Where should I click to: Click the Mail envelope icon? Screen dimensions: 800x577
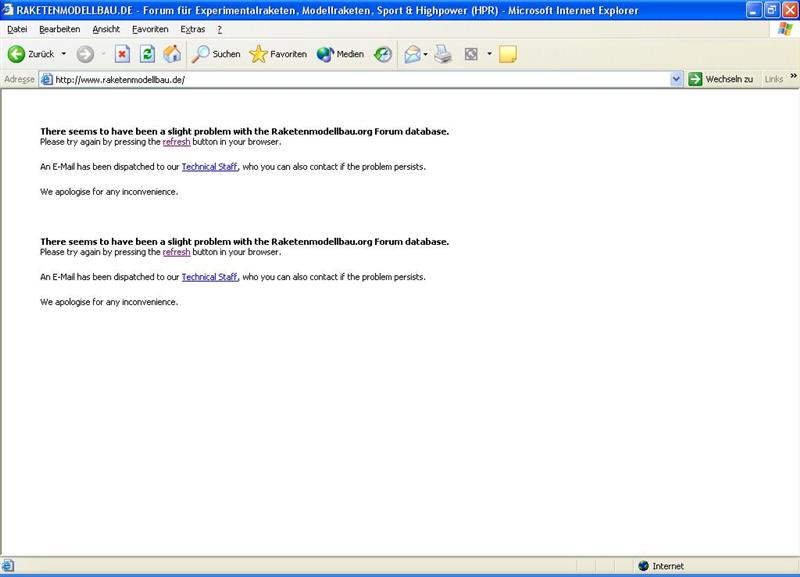(x=411, y=54)
